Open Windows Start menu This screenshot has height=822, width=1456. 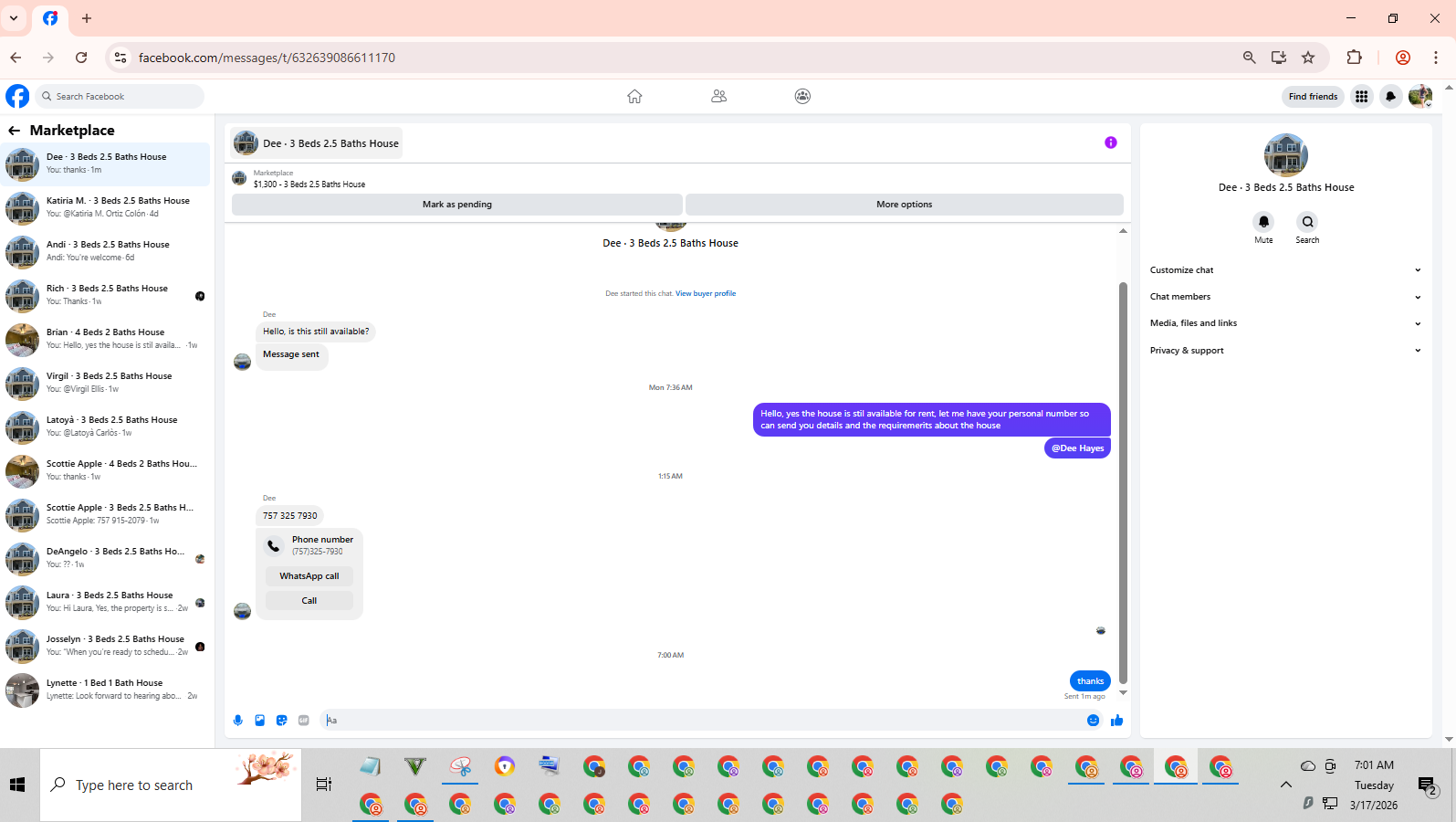pyautogui.click(x=17, y=785)
